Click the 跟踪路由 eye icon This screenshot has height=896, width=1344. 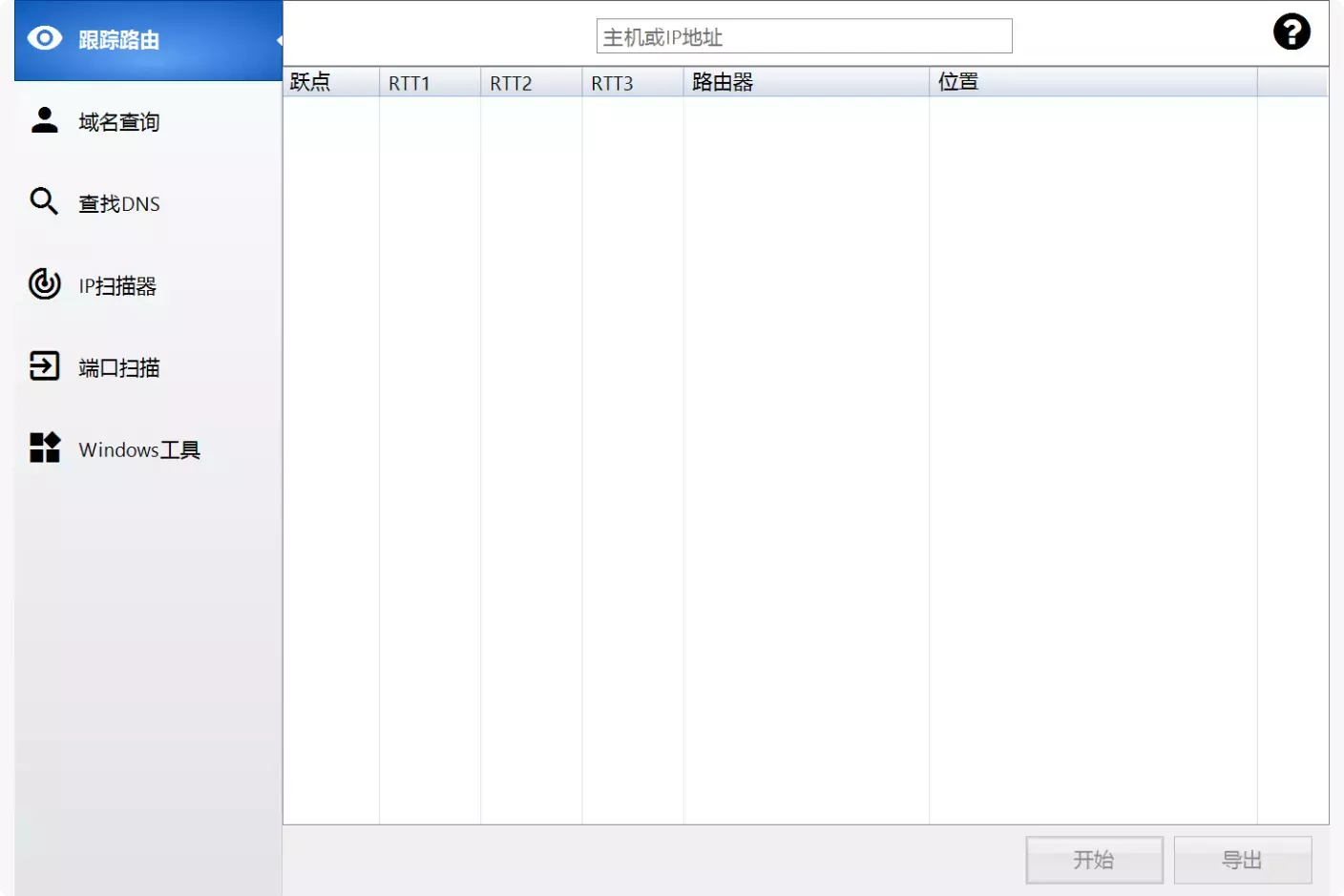[x=44, y=38]
